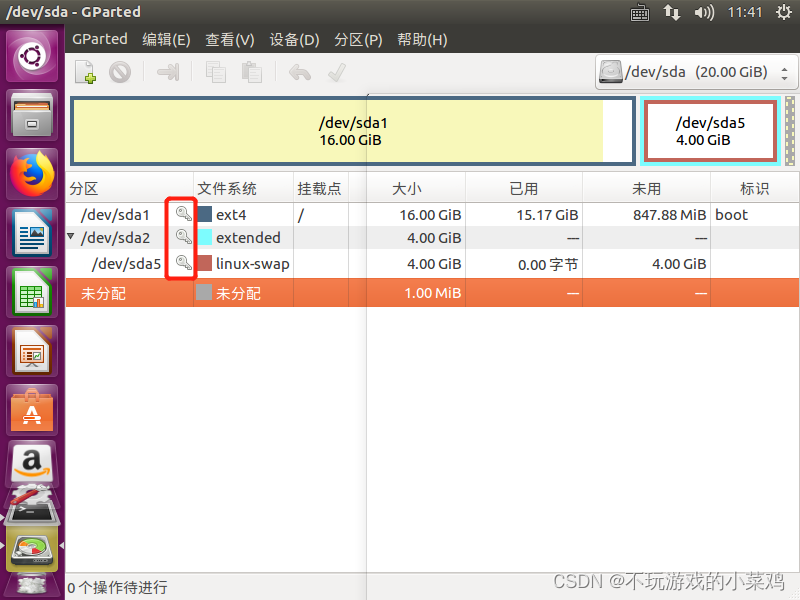
Task: Open the 设备(D) menu
Action: tap(293, 40)
